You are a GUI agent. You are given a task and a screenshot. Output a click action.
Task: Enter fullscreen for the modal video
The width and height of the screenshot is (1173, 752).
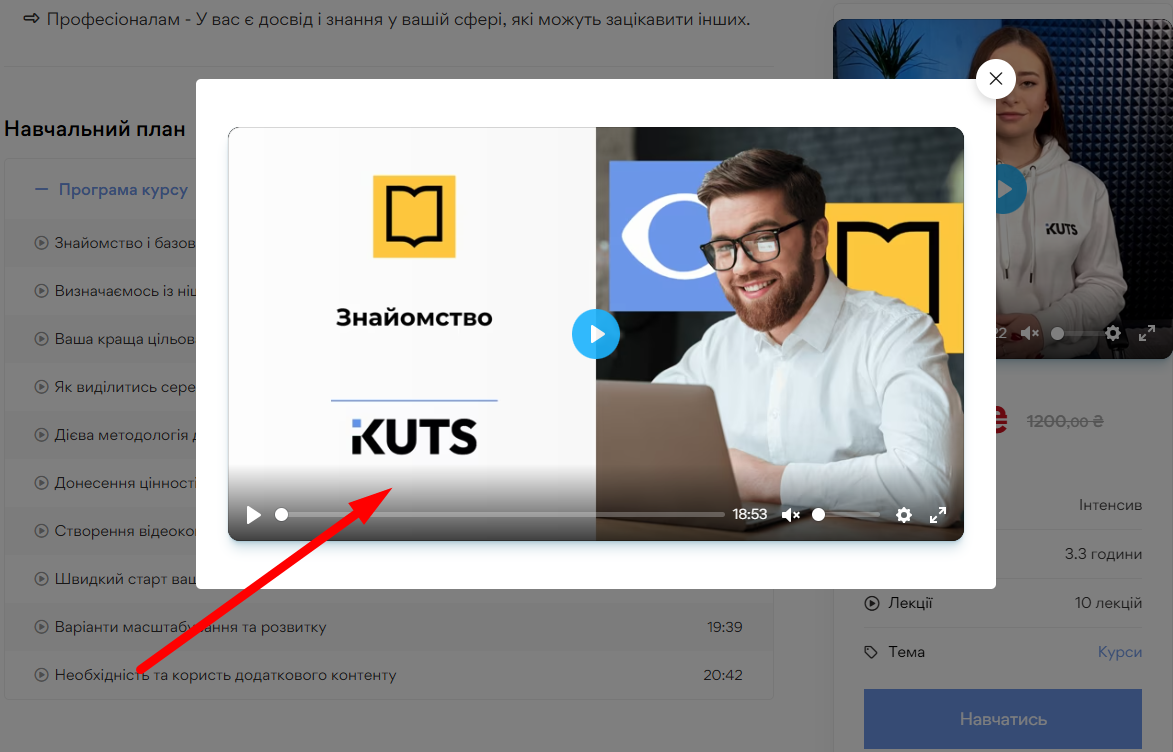click(938, 515)
